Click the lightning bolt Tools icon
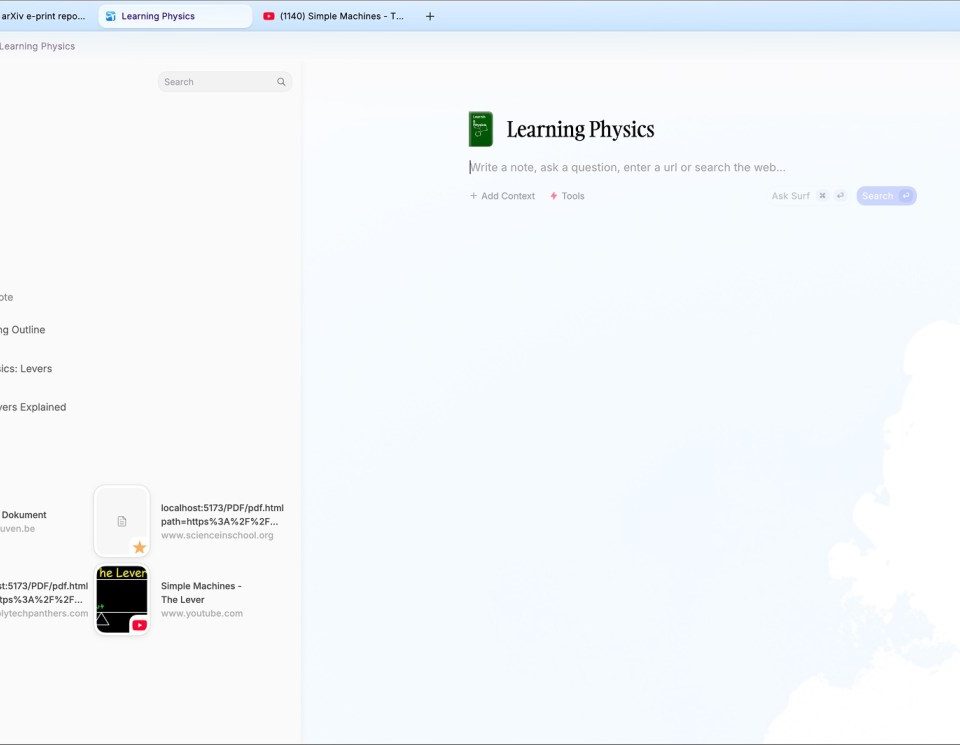The height and width of the screenshot is (745, 960). tap(554, 196)
